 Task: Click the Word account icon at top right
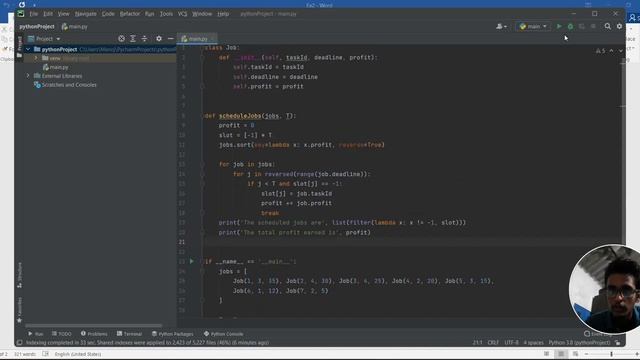click(x=633, y=18)
